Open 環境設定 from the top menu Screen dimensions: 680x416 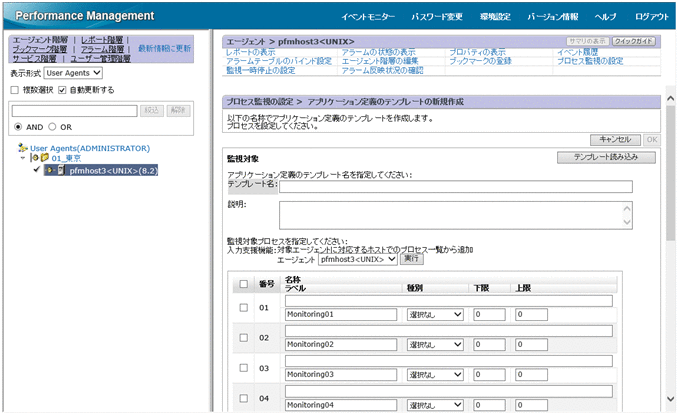point(495,16)
